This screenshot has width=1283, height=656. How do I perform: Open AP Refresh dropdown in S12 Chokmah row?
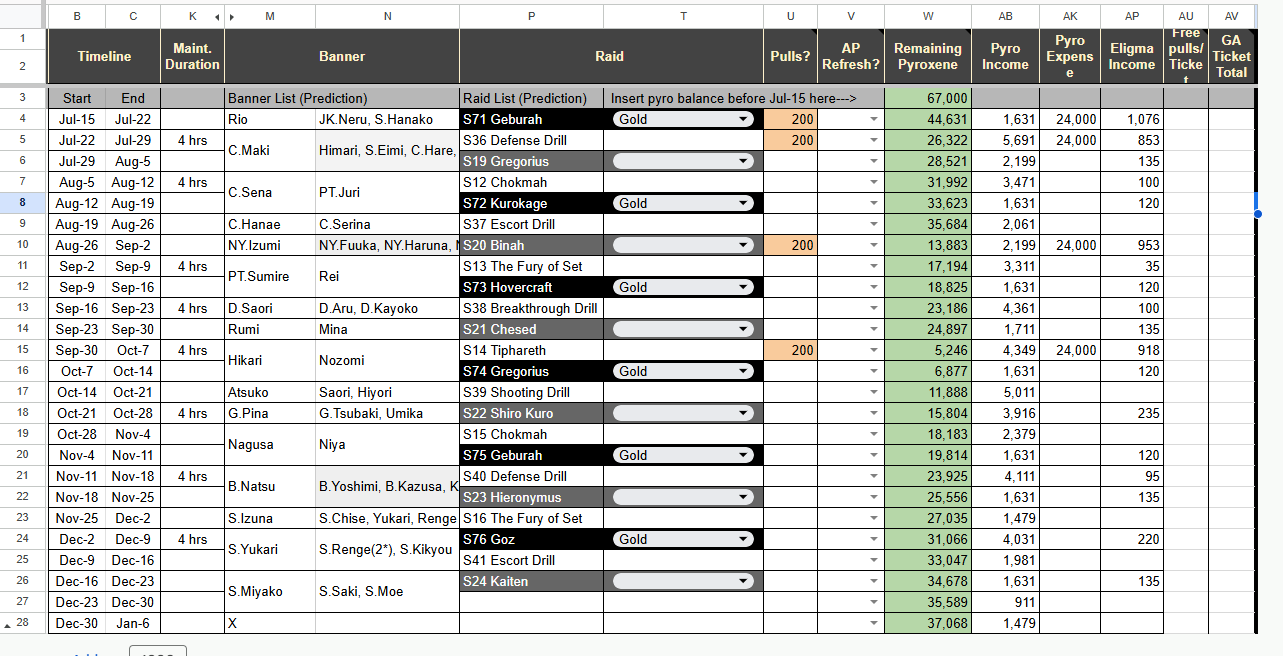click(x=874, y=183)
